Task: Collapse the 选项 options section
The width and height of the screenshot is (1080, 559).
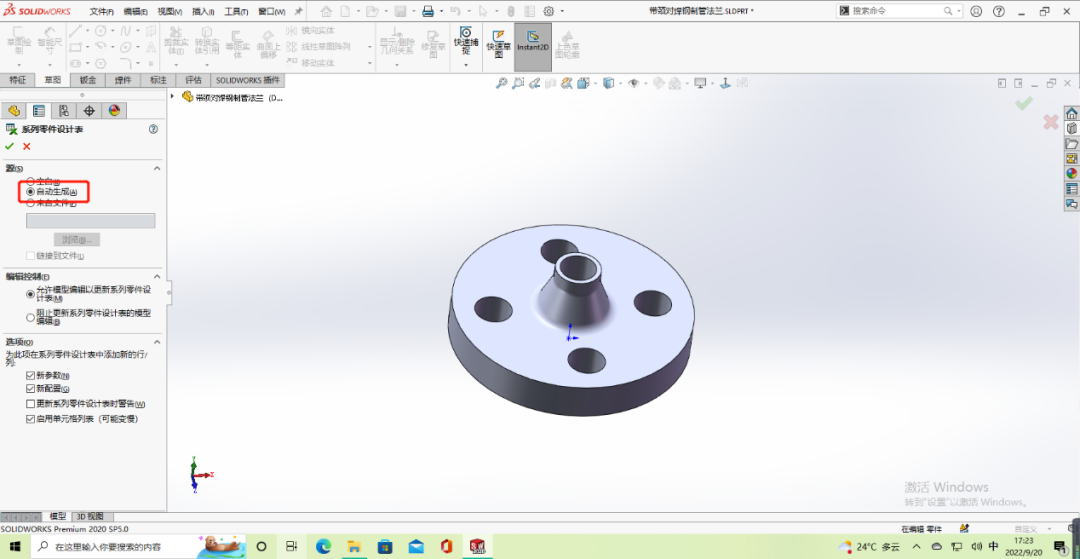Action: pyautogui.click(x=156, y=341)
